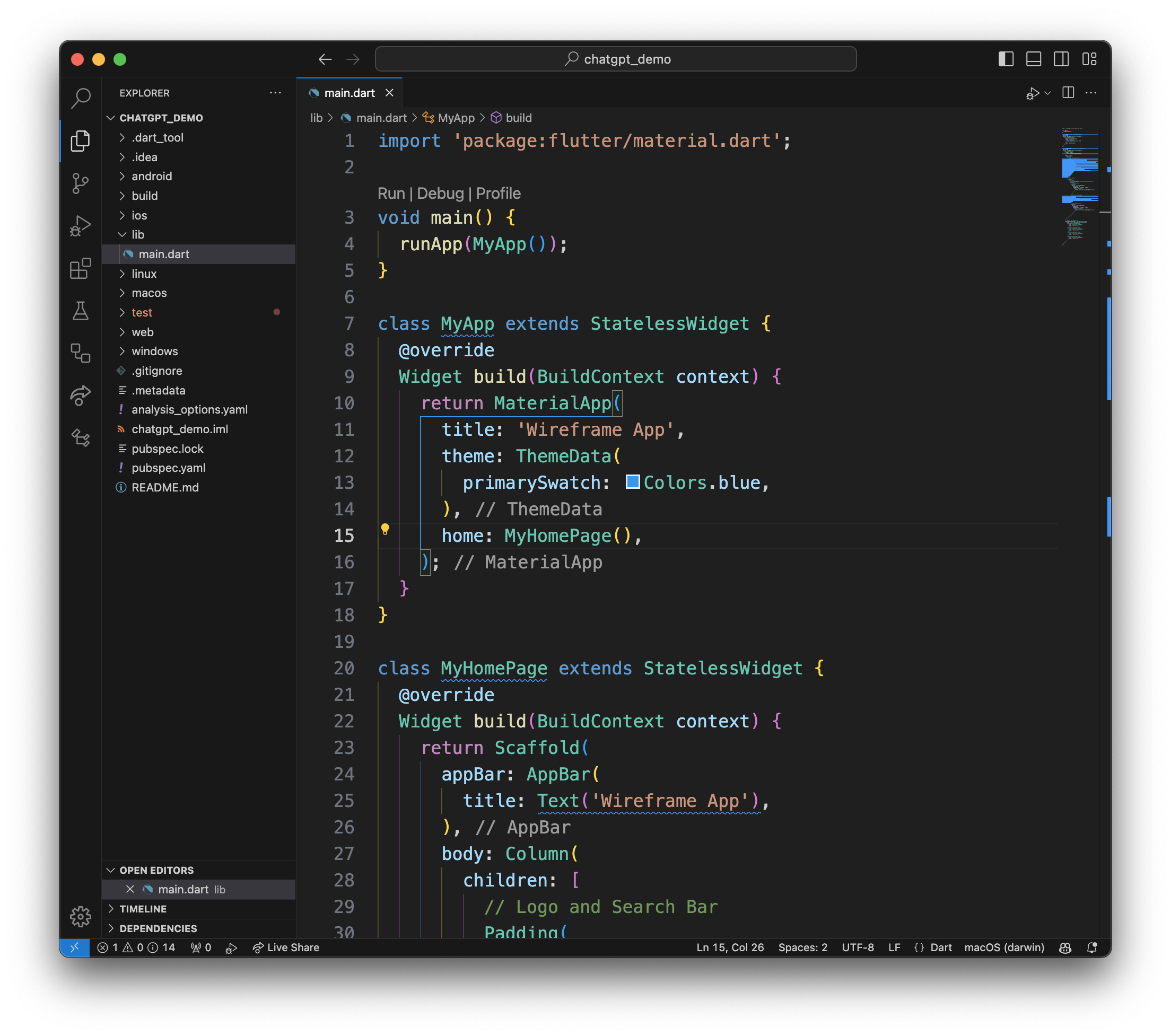The width and height of the screenshot is (1171, 1036).
Task: Open the Manage gear menu
Action: point(80,917)
